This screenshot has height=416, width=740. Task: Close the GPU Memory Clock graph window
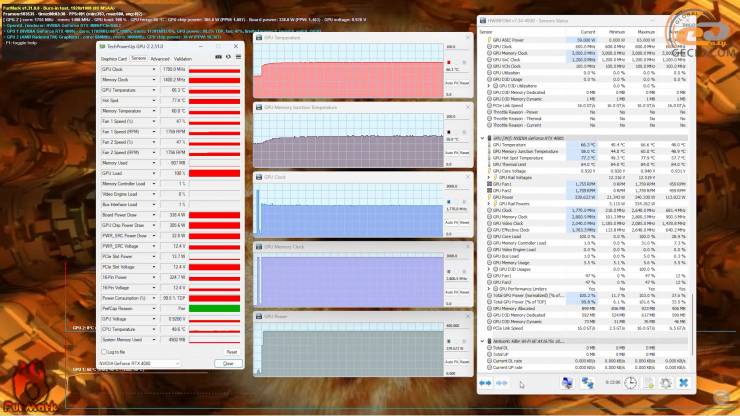click(x=468, y=246)
